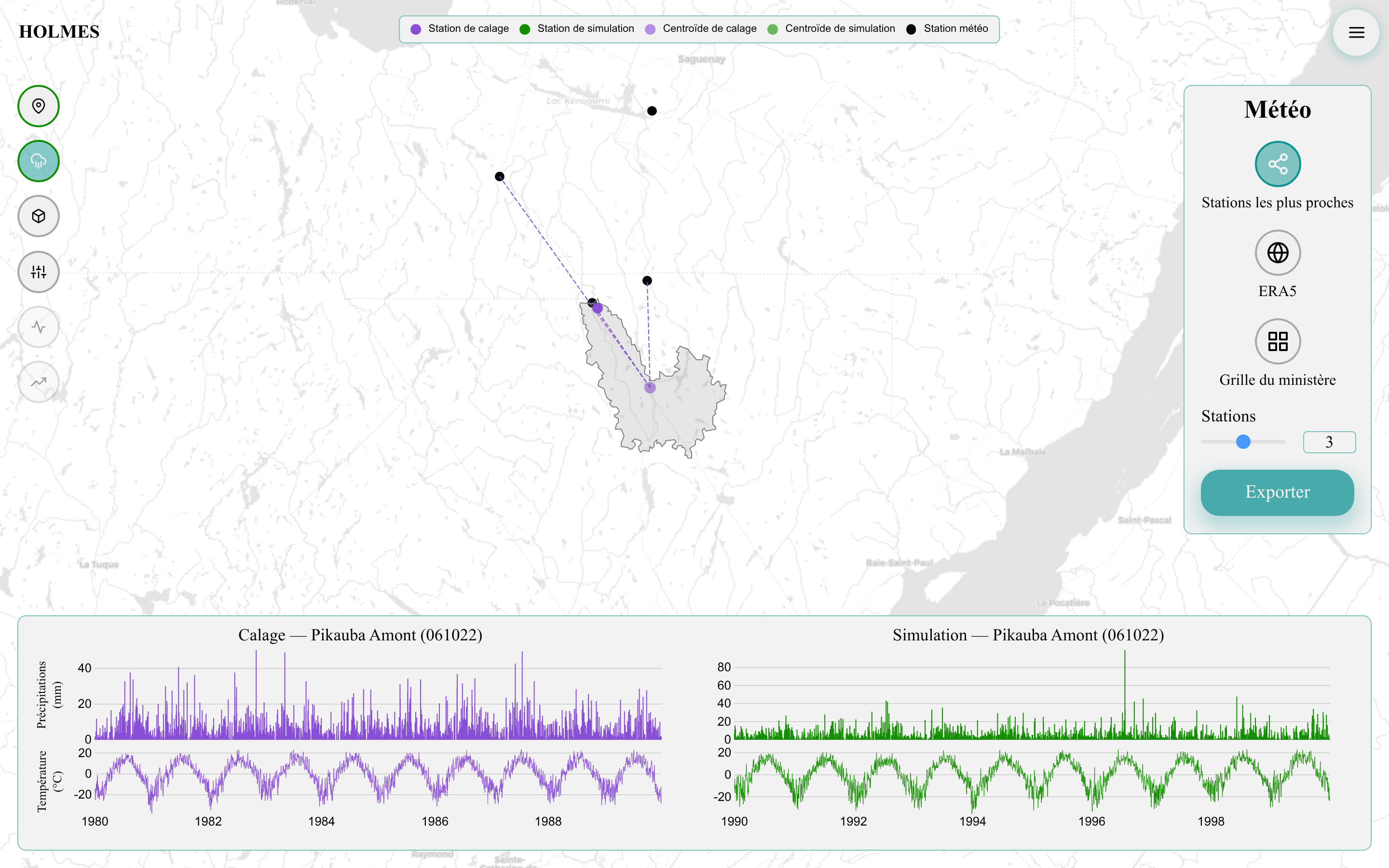The height and width of the screenshot is (868, 1389).
Task: Click the light purple calibration centroid marker
Action: point(650,388)
